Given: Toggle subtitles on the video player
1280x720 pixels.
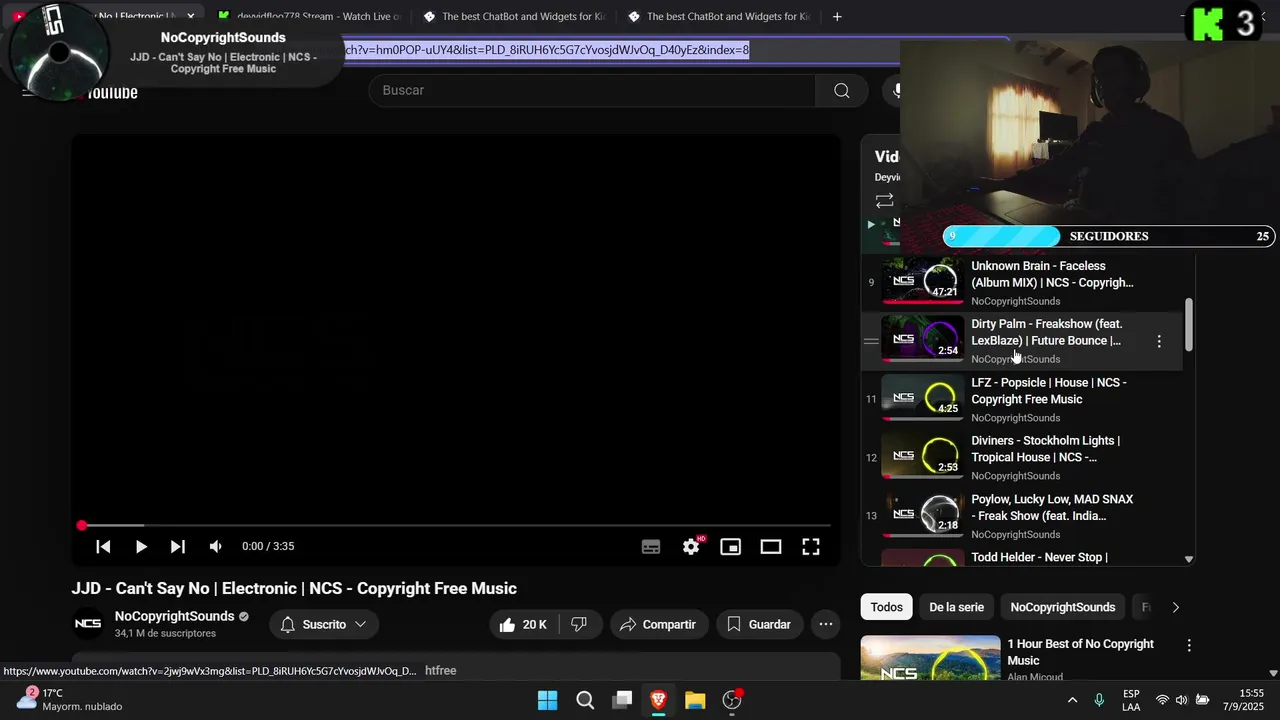Looking at the screenshot, I should [651, 547].
